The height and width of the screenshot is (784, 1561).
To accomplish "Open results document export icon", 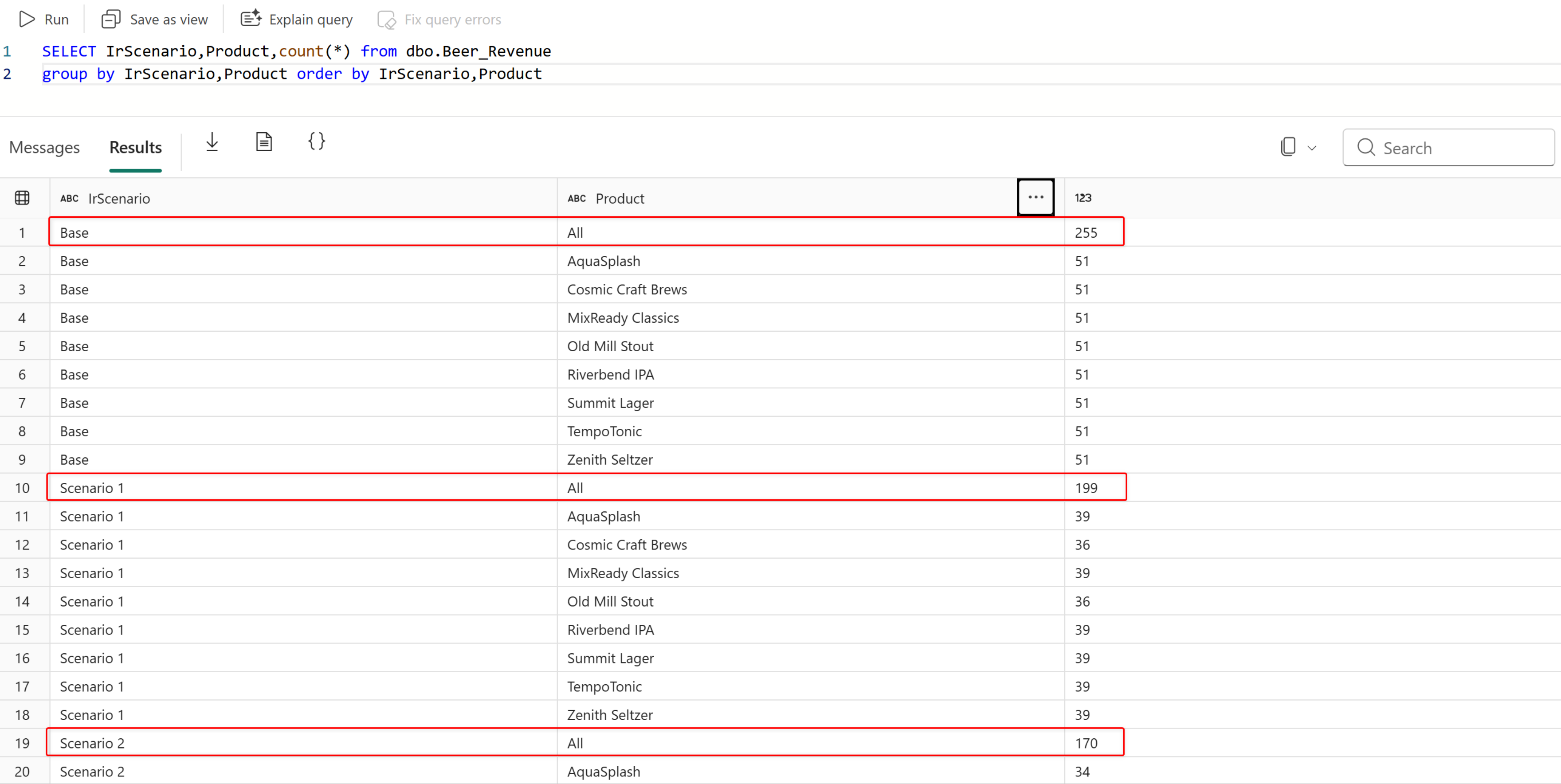I will pos(263,142).
